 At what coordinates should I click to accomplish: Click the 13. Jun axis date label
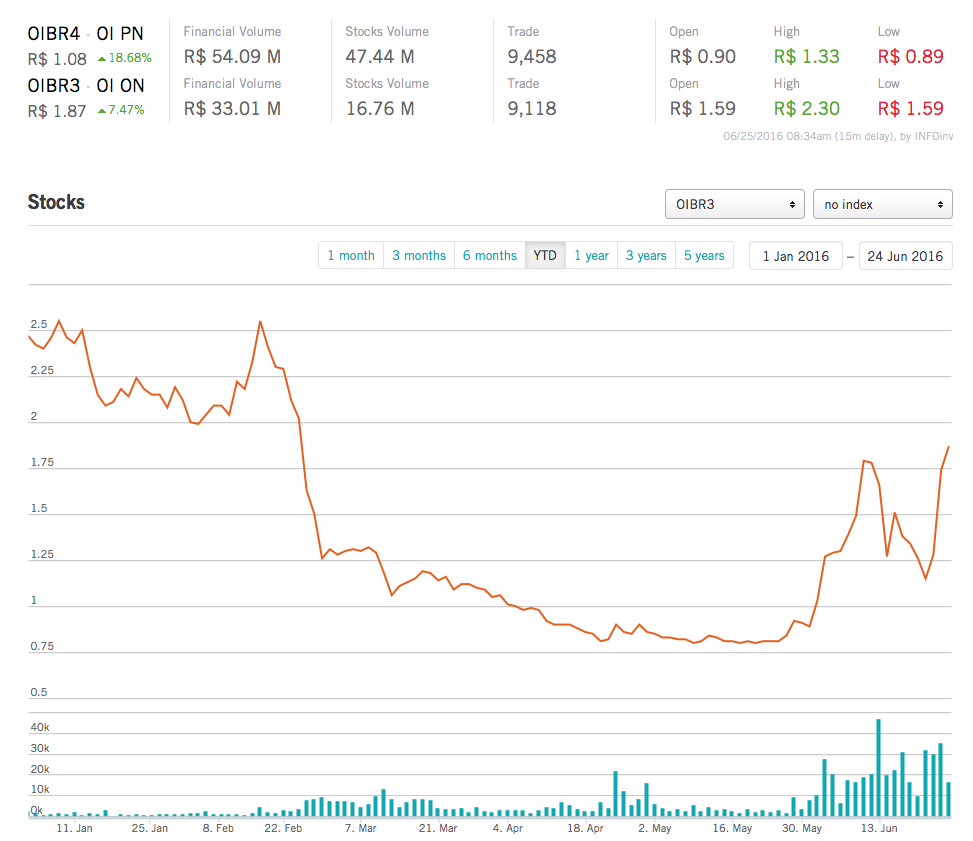click(x=880, y=829)
